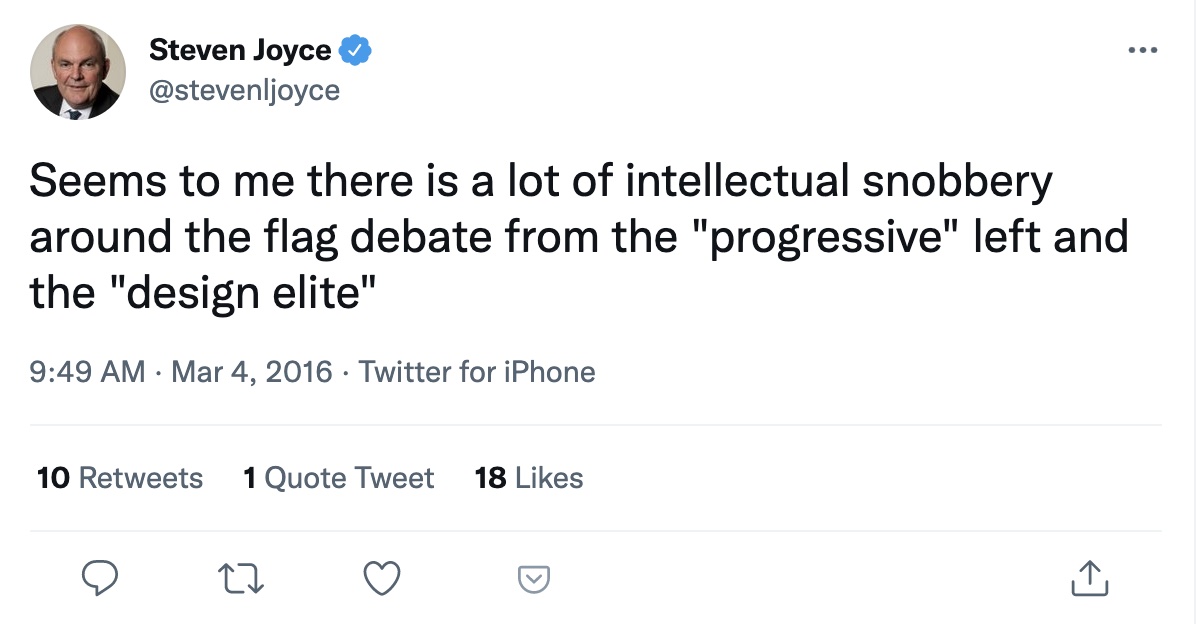
Task: Open the tweet via its timestamp
Action: pos(180,371)
